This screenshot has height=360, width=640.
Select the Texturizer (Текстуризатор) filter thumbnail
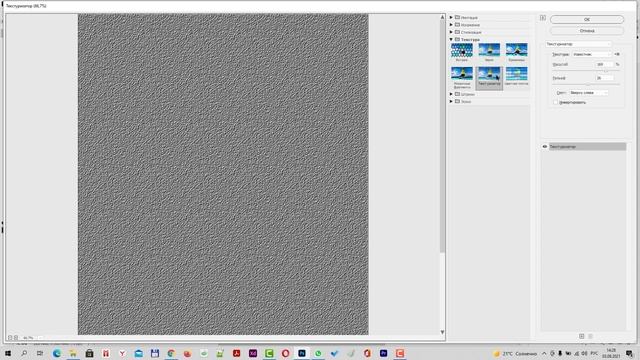point(489,77)
